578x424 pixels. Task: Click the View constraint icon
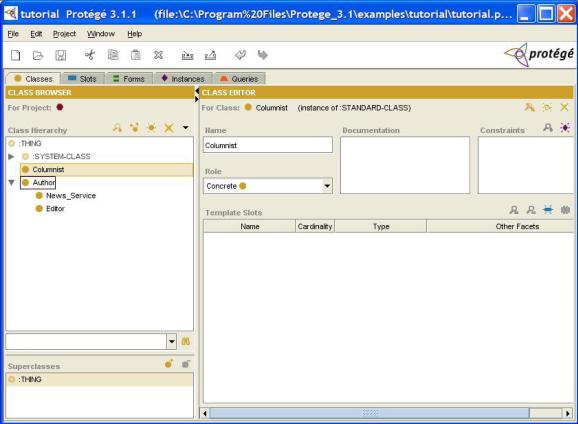point(548,128)
